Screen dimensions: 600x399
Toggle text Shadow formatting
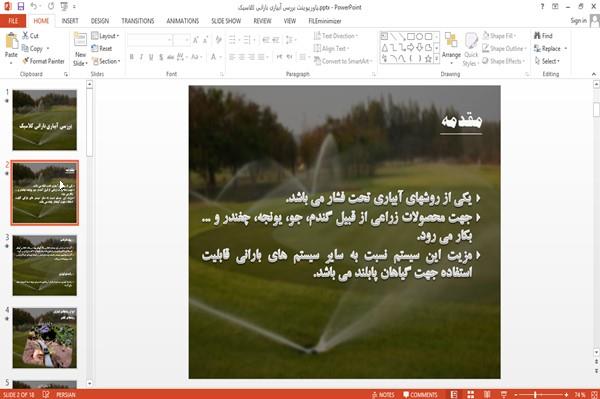161,57
